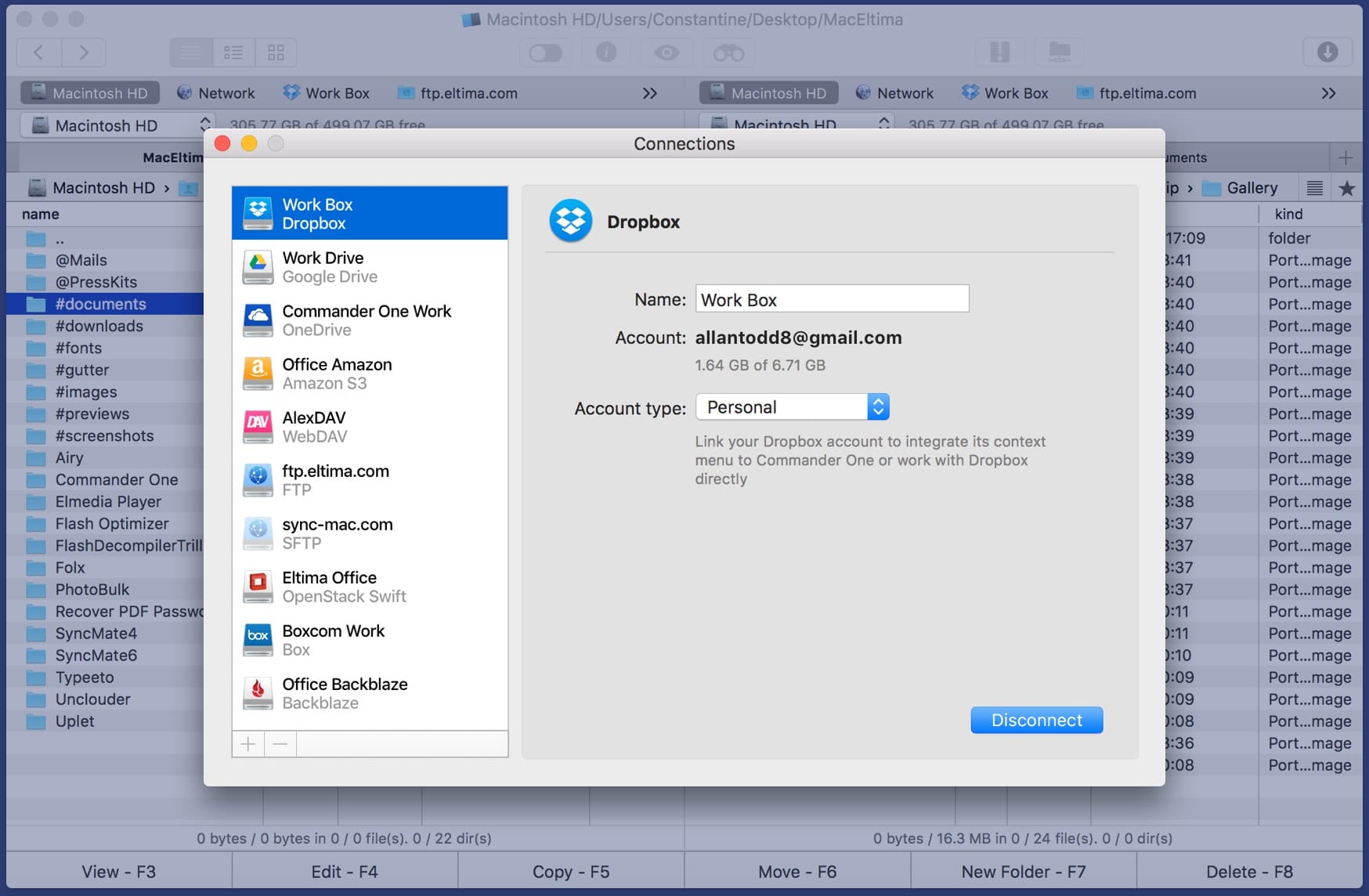
Task: Click the Move - F6 button
Action: pos(797,872)
